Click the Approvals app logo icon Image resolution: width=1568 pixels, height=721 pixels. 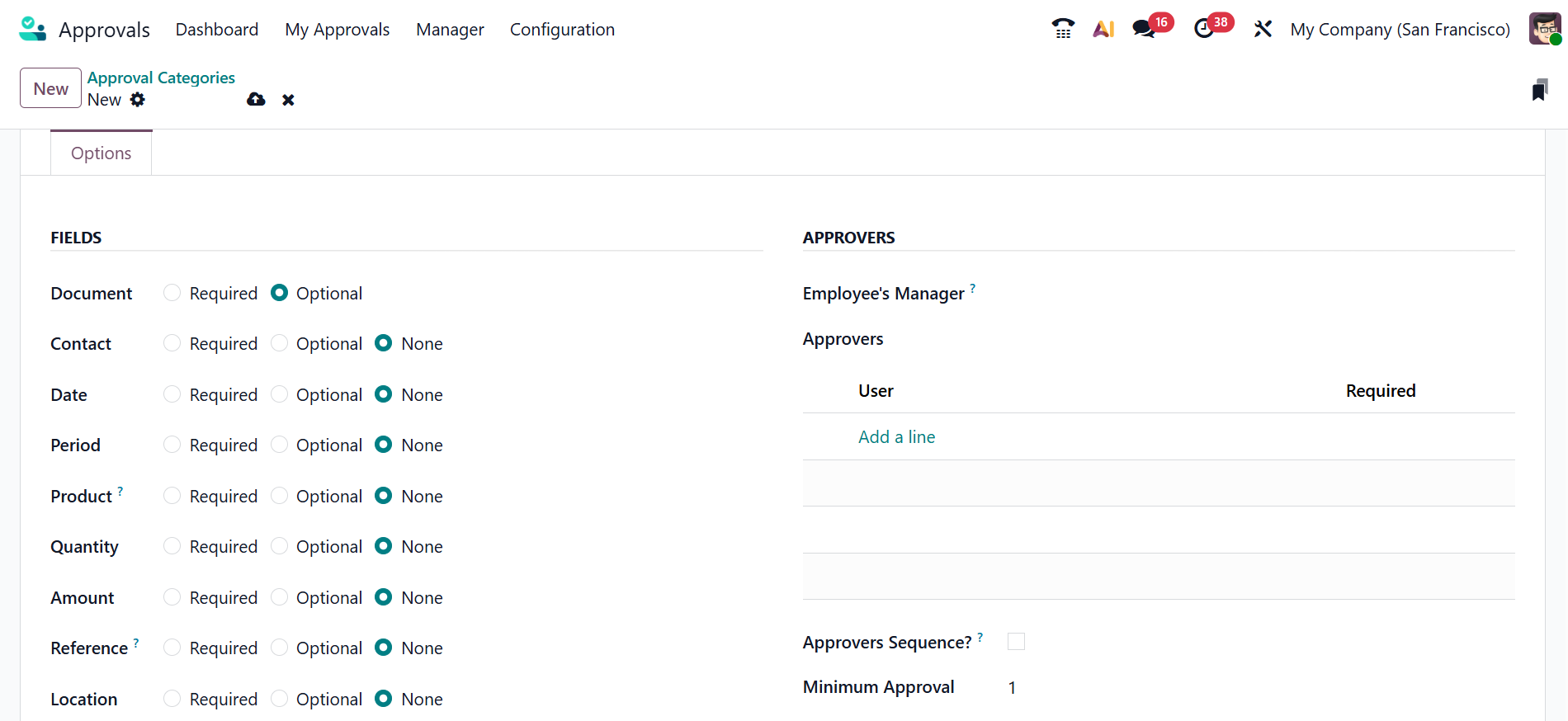[32, 30]
